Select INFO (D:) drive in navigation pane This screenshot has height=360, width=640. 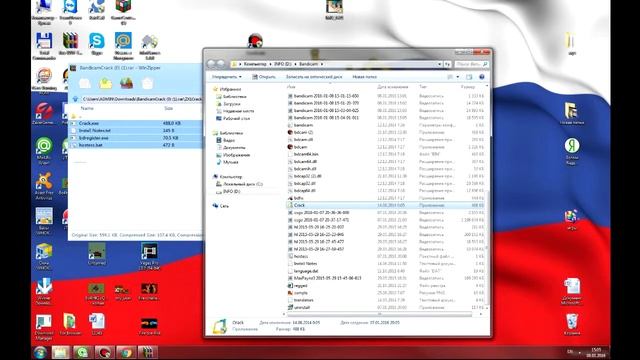click(x=231, y=191)
